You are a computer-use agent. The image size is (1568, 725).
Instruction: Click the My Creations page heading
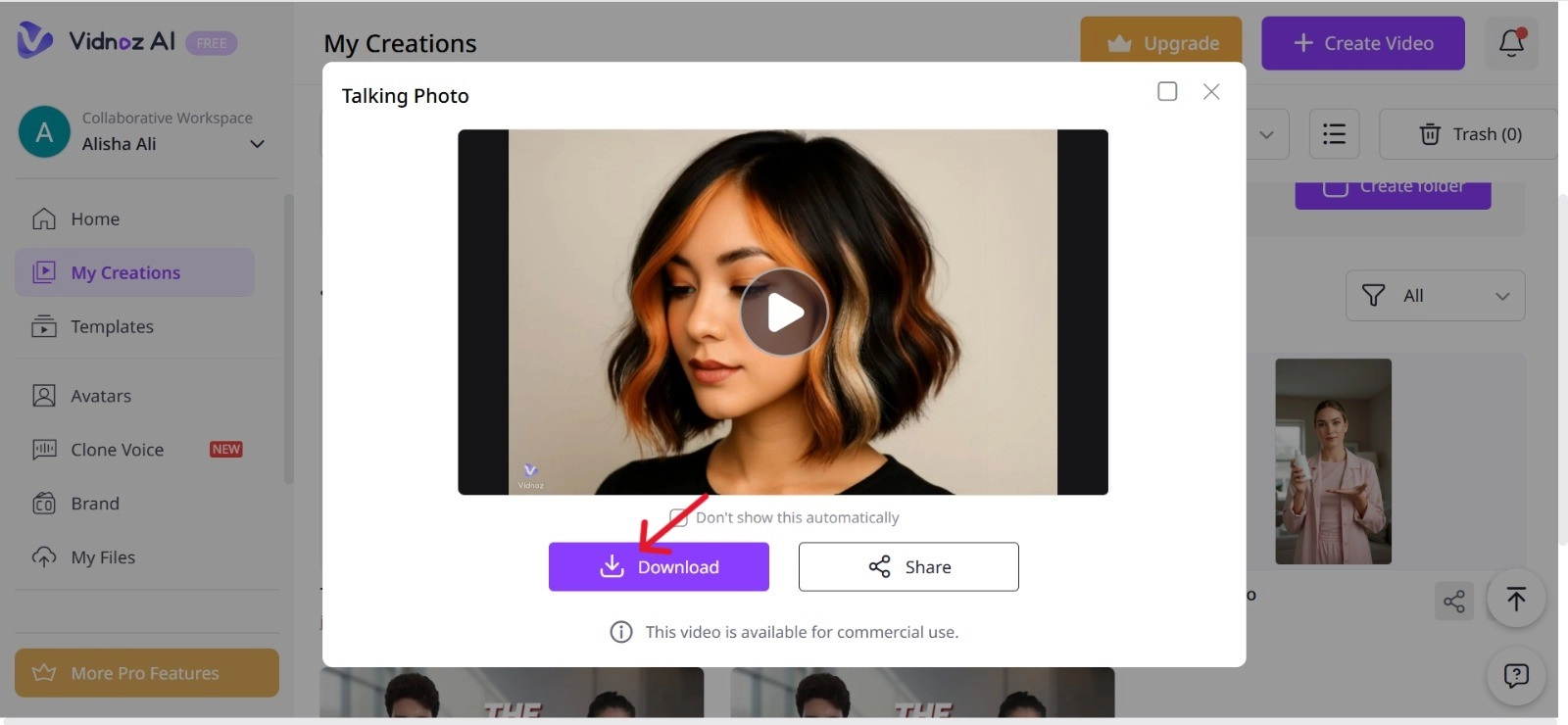point(400,43)
